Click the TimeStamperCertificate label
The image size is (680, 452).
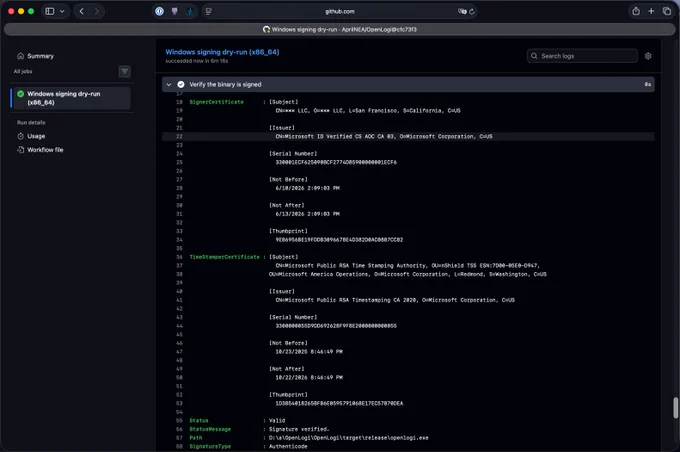pos(224,257)
